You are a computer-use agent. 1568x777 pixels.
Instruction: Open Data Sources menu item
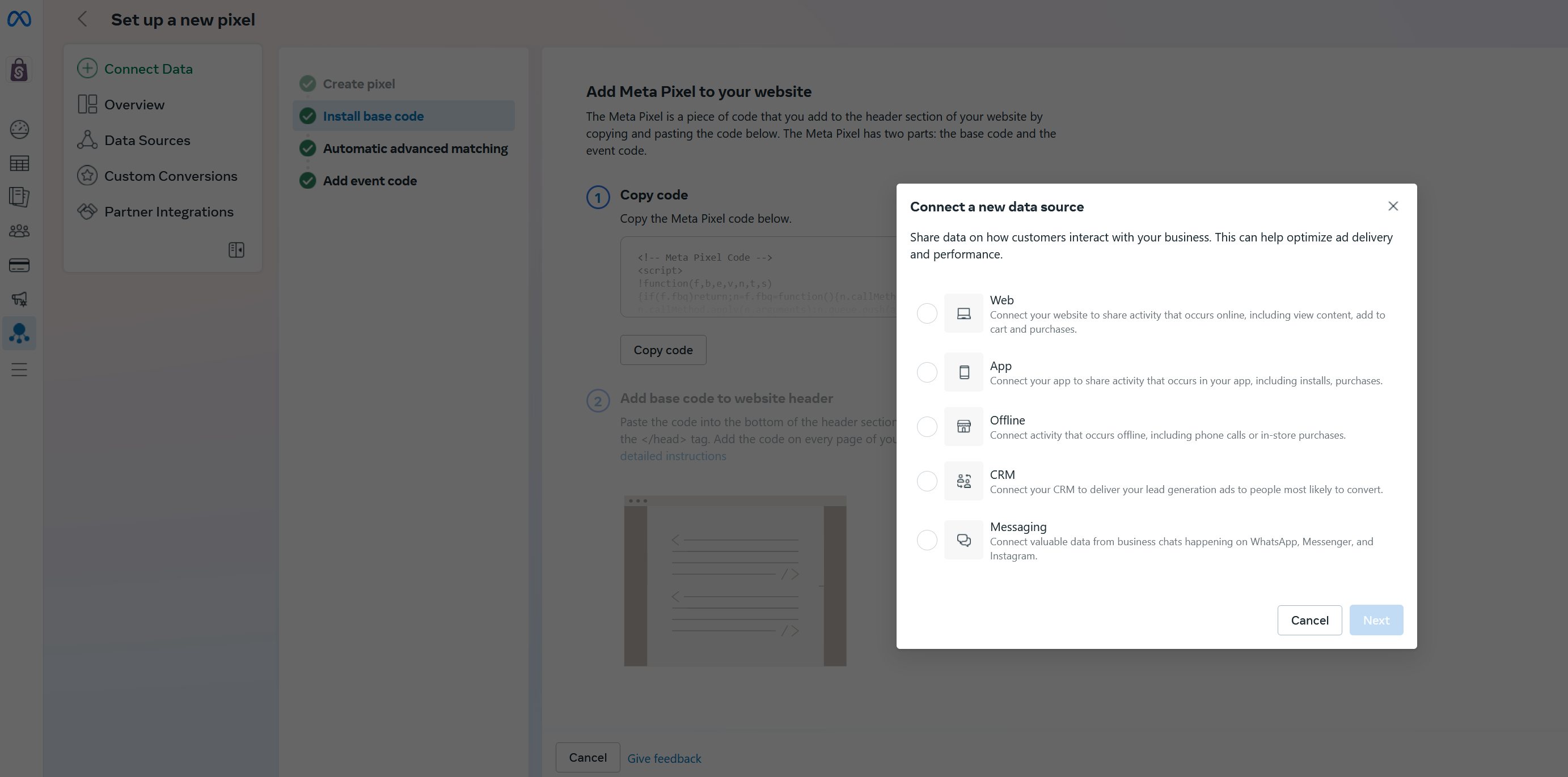point(147,141)
